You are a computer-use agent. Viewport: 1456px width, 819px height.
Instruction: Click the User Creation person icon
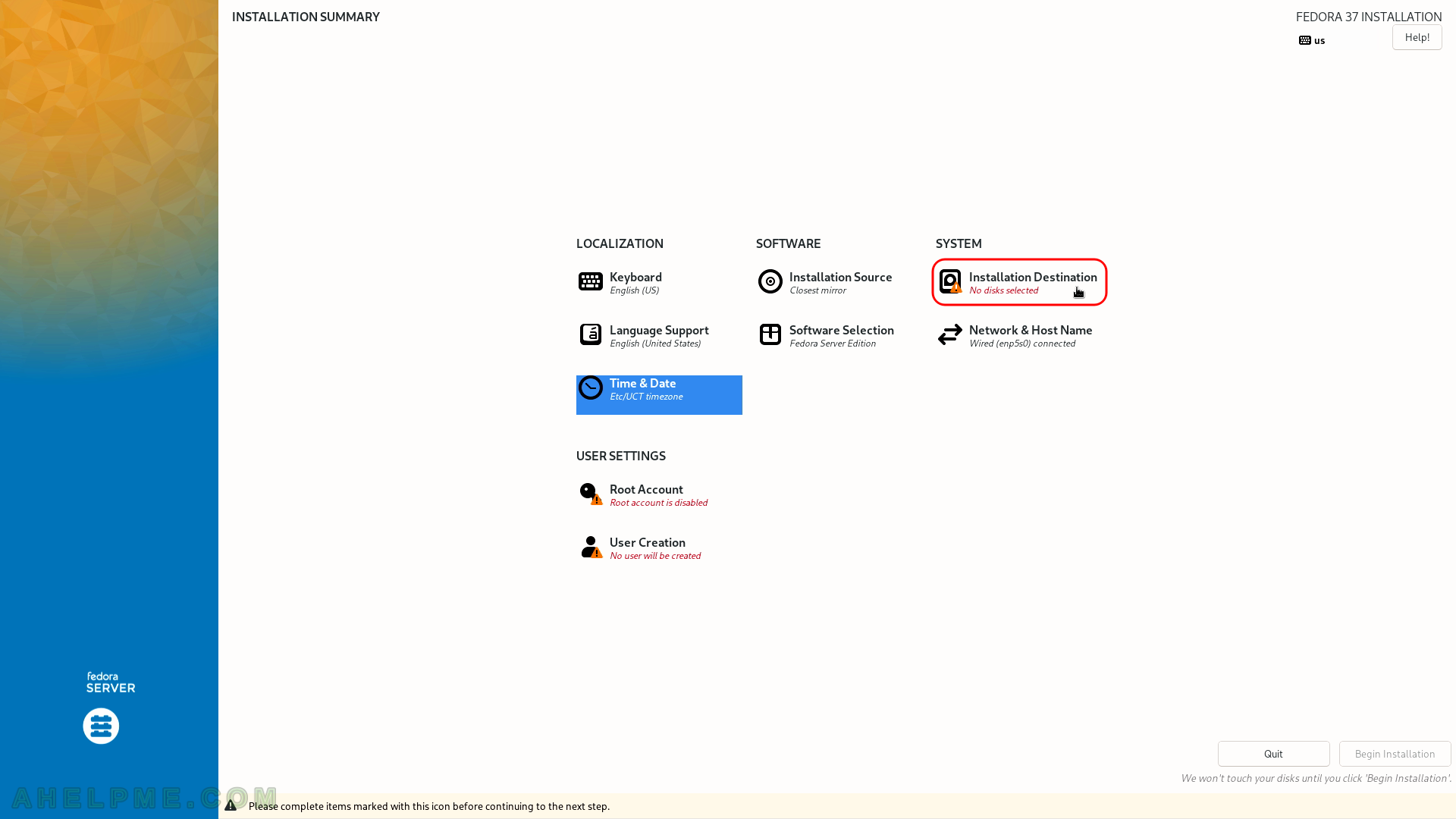(590, 547)
